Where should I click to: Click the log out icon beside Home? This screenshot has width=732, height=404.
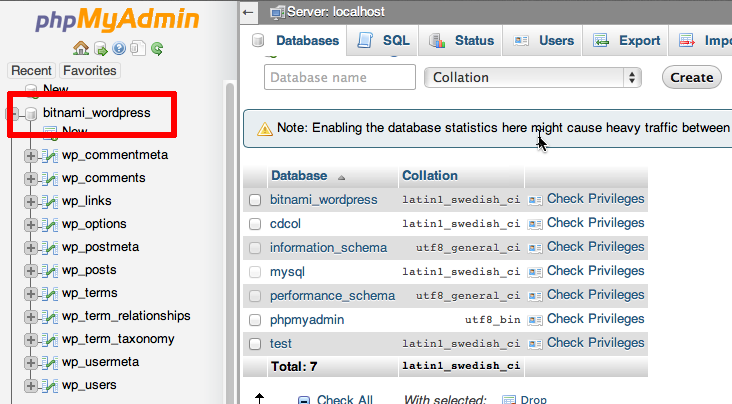101,48
